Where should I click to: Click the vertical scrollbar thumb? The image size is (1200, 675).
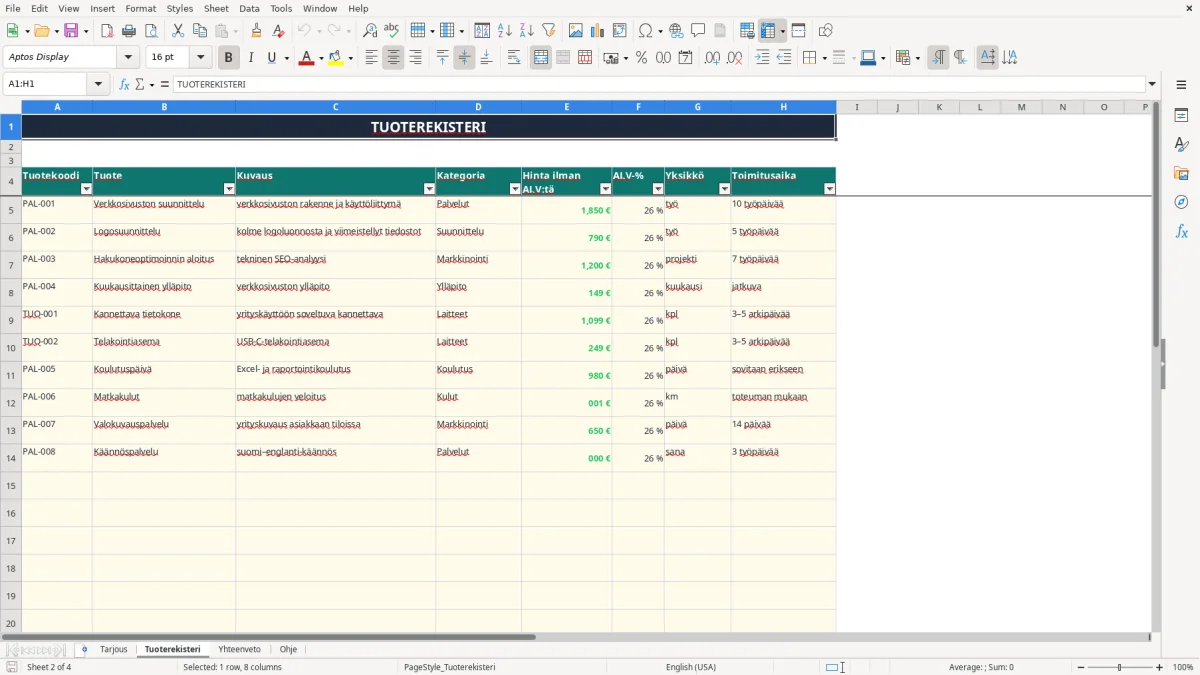click(1156, 225)
